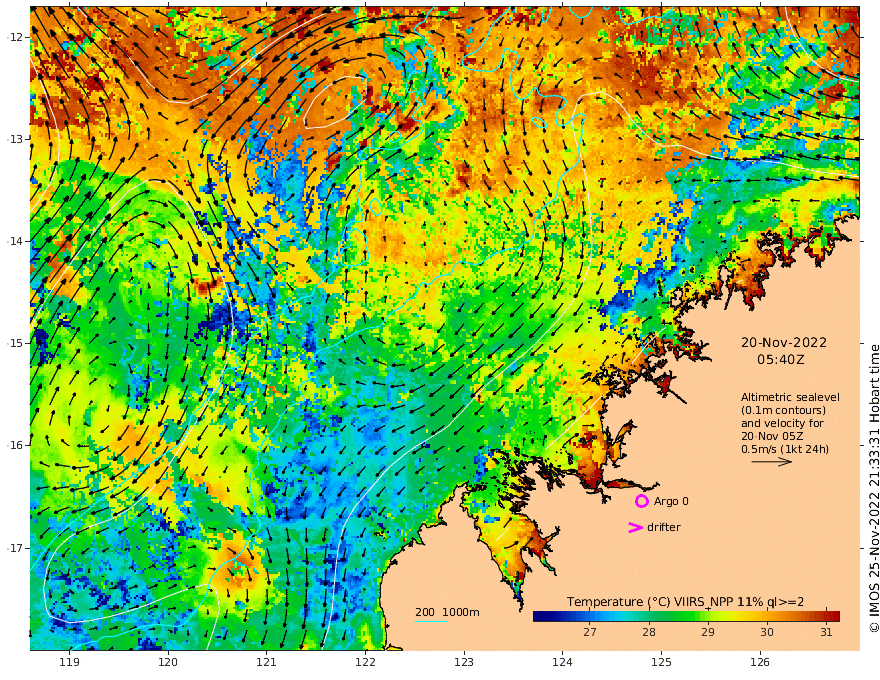The image size is (880, 680).
Task: Click the '20 Nov 05Z' caption line
Action: point(772,436)
